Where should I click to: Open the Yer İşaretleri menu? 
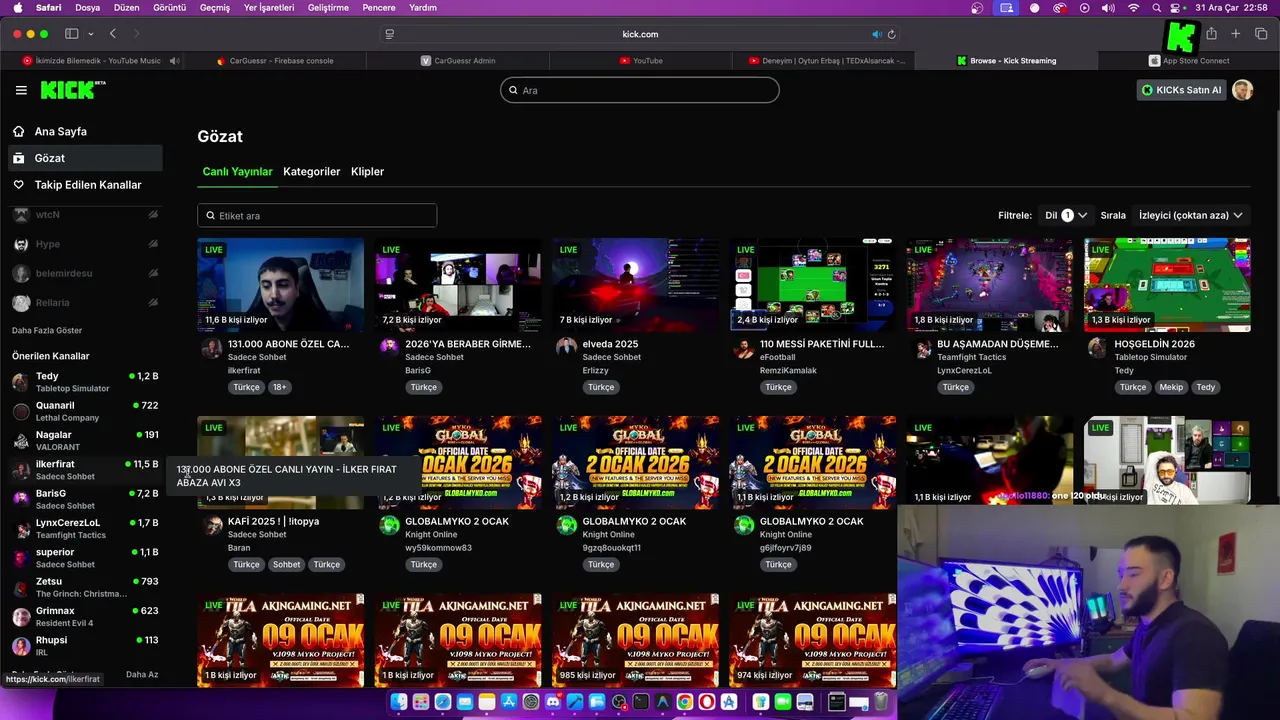[269, 8]
